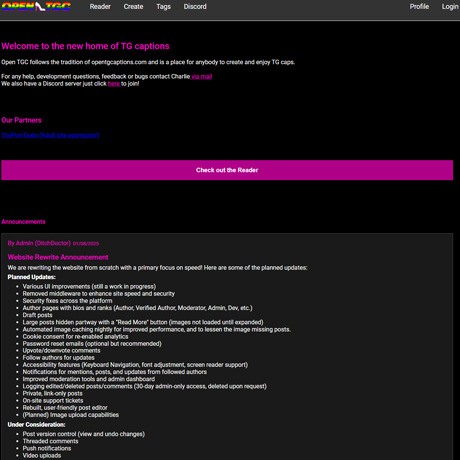Click the Check out the Reader button
This screenshot has width=460, height=460.
pyautogui.click(x=227, y=170)
